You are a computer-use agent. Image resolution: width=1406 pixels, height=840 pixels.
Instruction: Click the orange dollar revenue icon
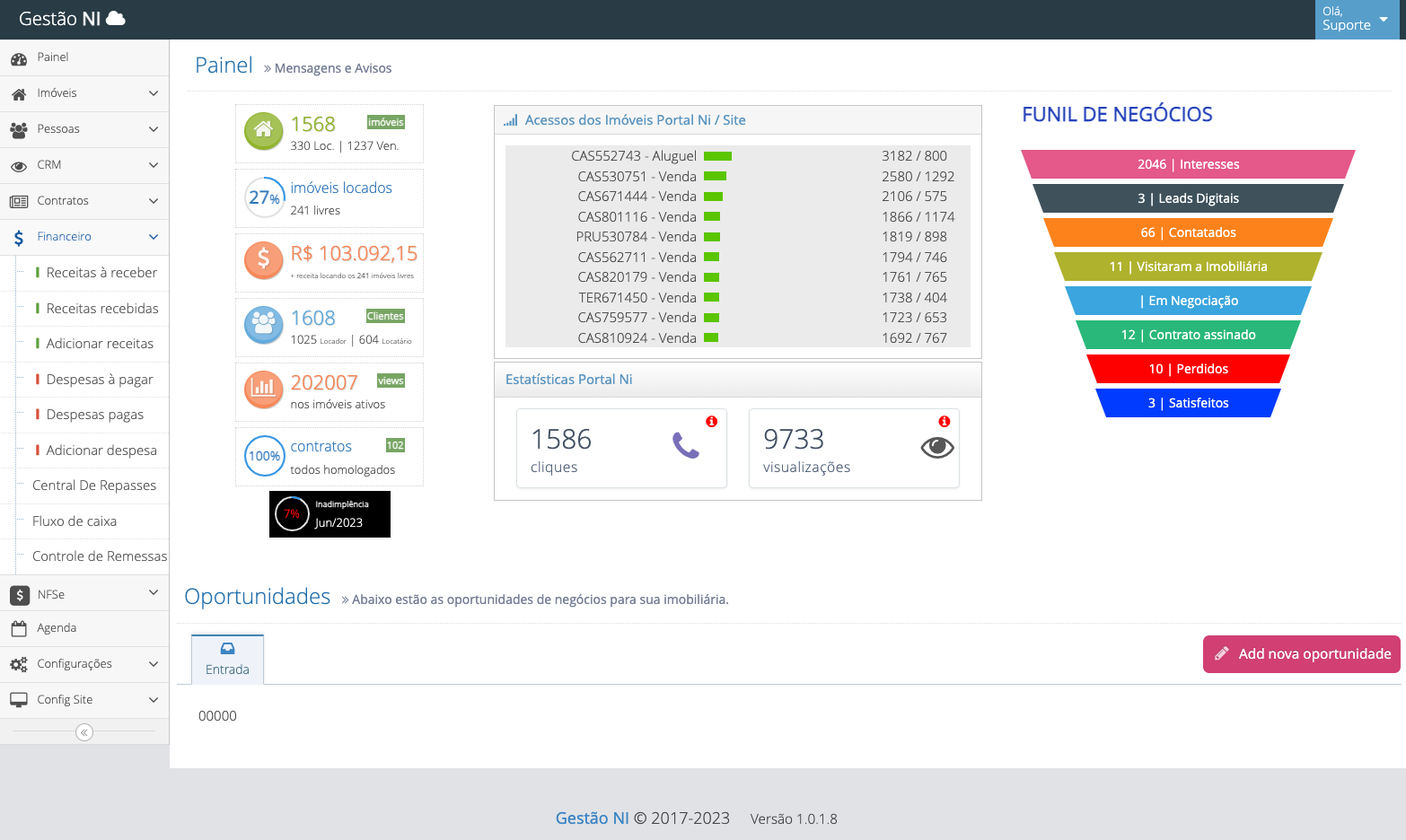coord(263,260)
